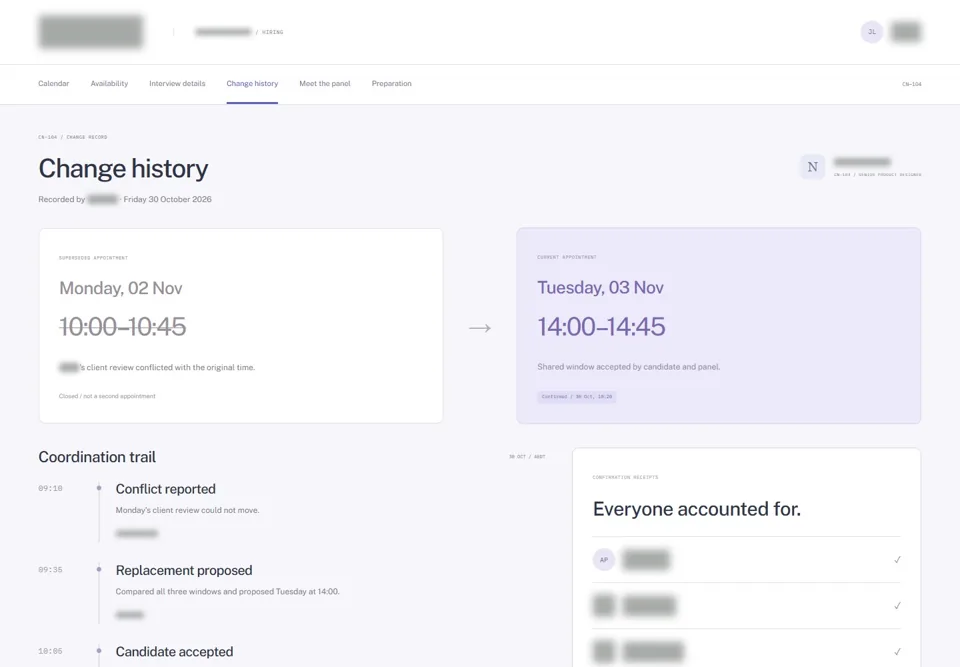Go to Meet the panel tab
This screenshot has width=960, height=667.
coord(324,83)
